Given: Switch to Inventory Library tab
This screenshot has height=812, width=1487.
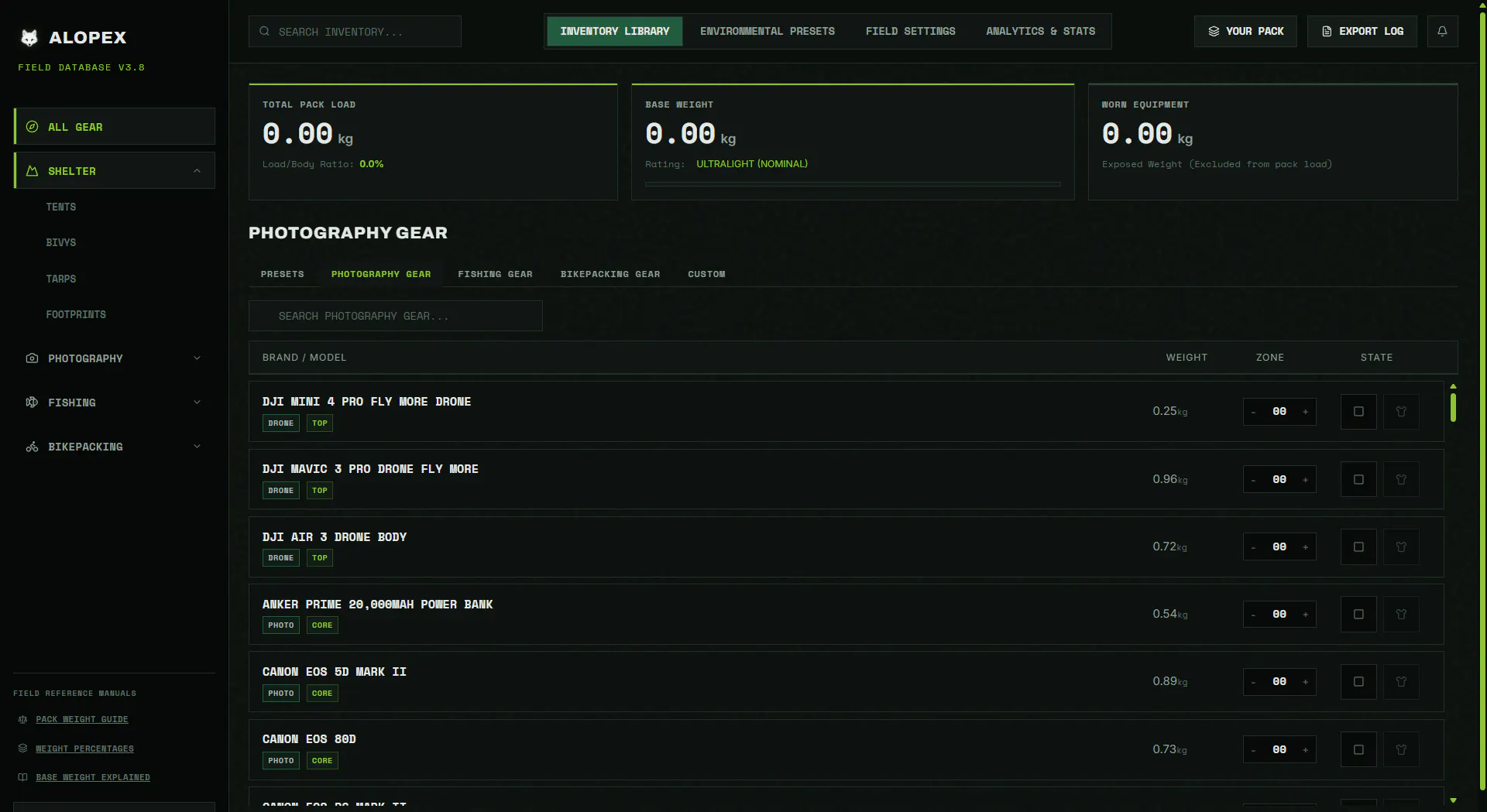Looking at the screenshot, I should point(615,31).
